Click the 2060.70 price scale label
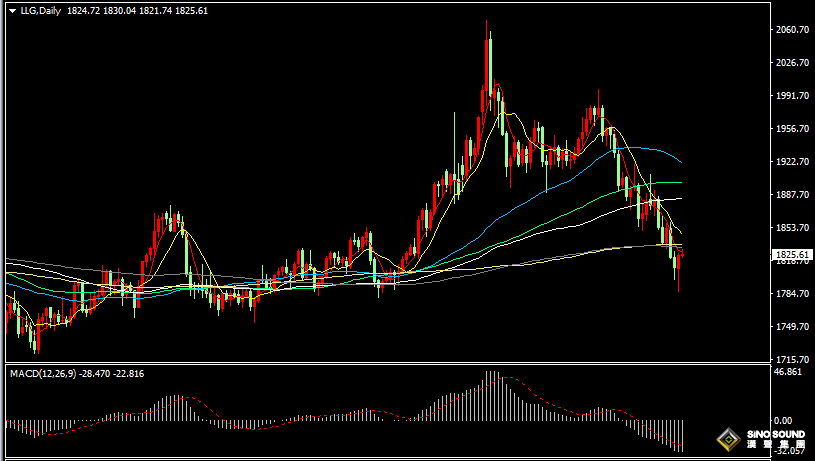Screen dimensions: 815x461 792,30
